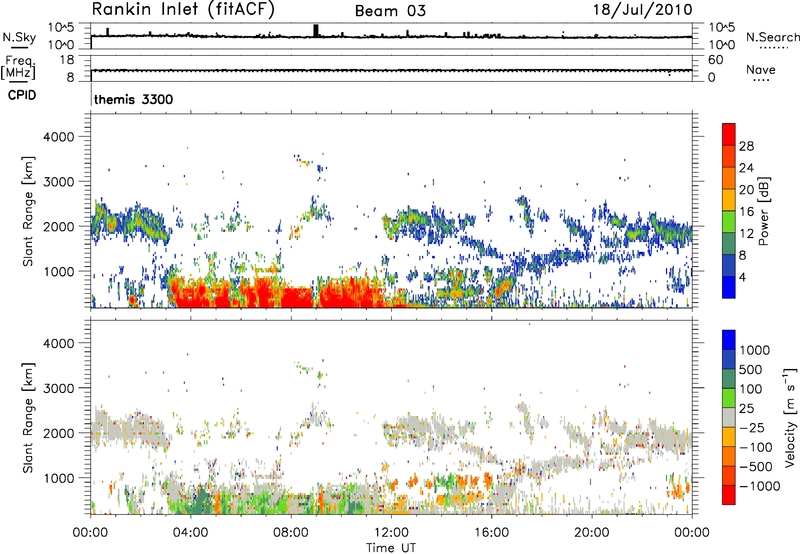Click the 'N.Sky' legend label
Screen dimensions: 800x554
[x=19, y=37]
